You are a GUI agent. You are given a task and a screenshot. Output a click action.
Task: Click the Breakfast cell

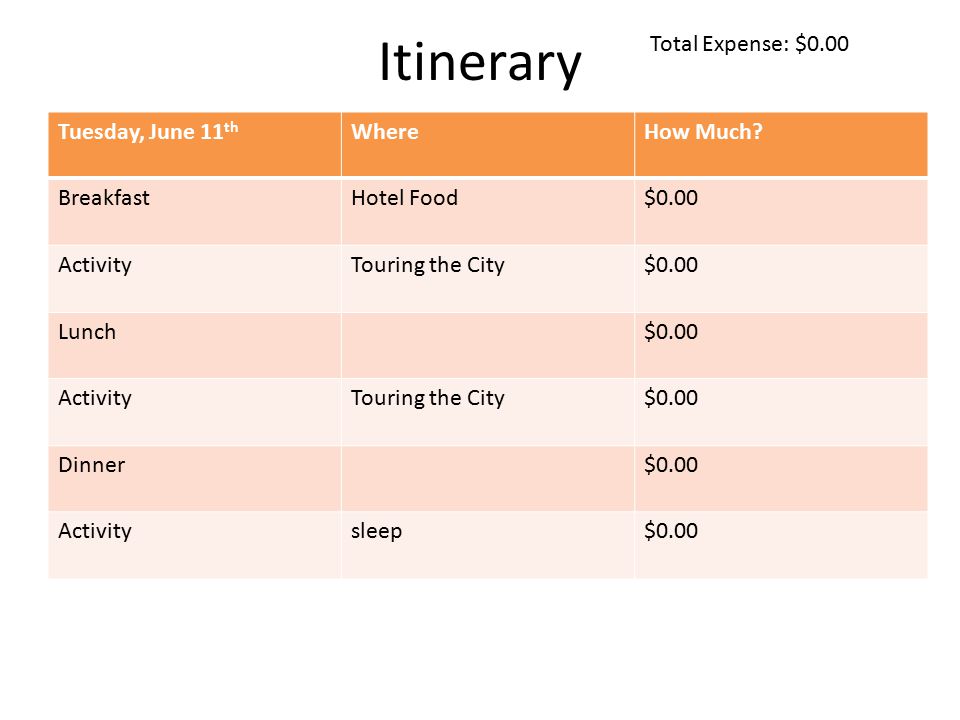(x=195, y=211)
